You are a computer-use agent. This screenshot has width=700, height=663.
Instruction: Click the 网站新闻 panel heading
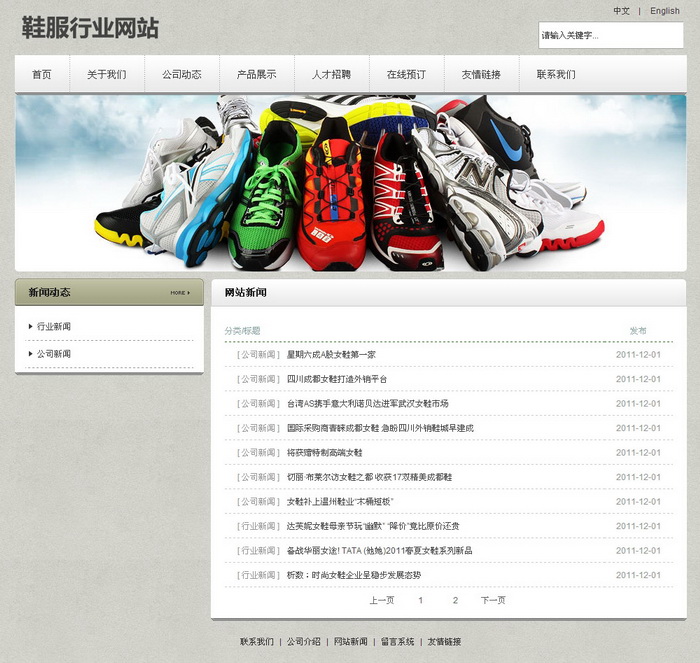click(x=246, y=293)
